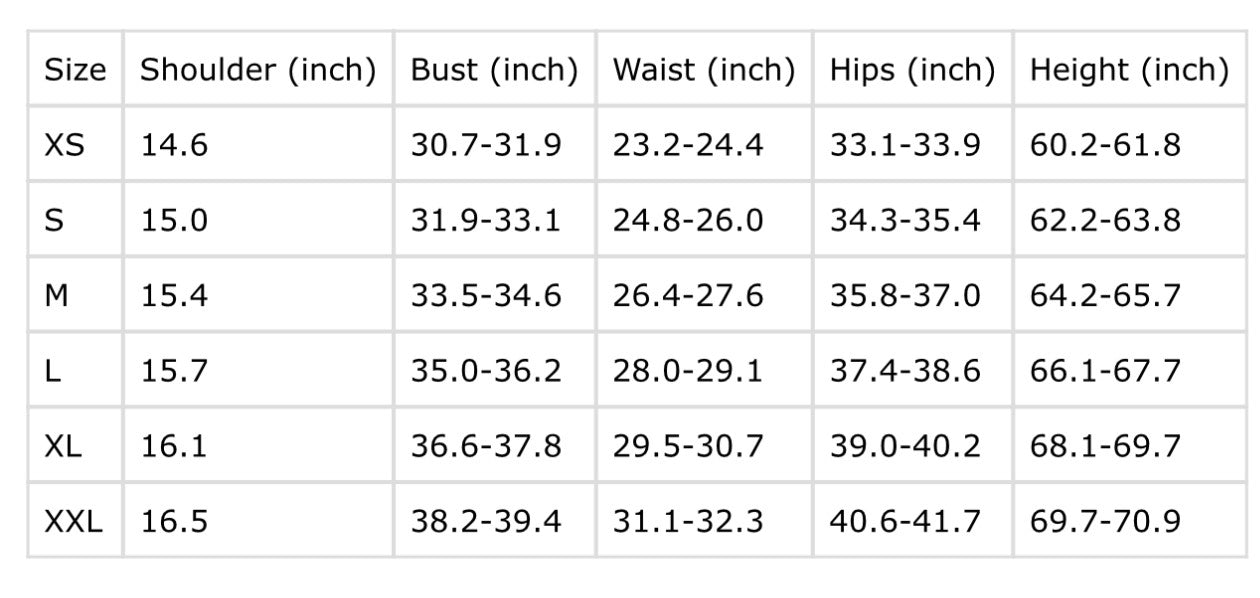Viewport: 1260px width, 598px height.
Task: Select the height range 60.2-61.8 cell
Action: (x=1105, y=145)
